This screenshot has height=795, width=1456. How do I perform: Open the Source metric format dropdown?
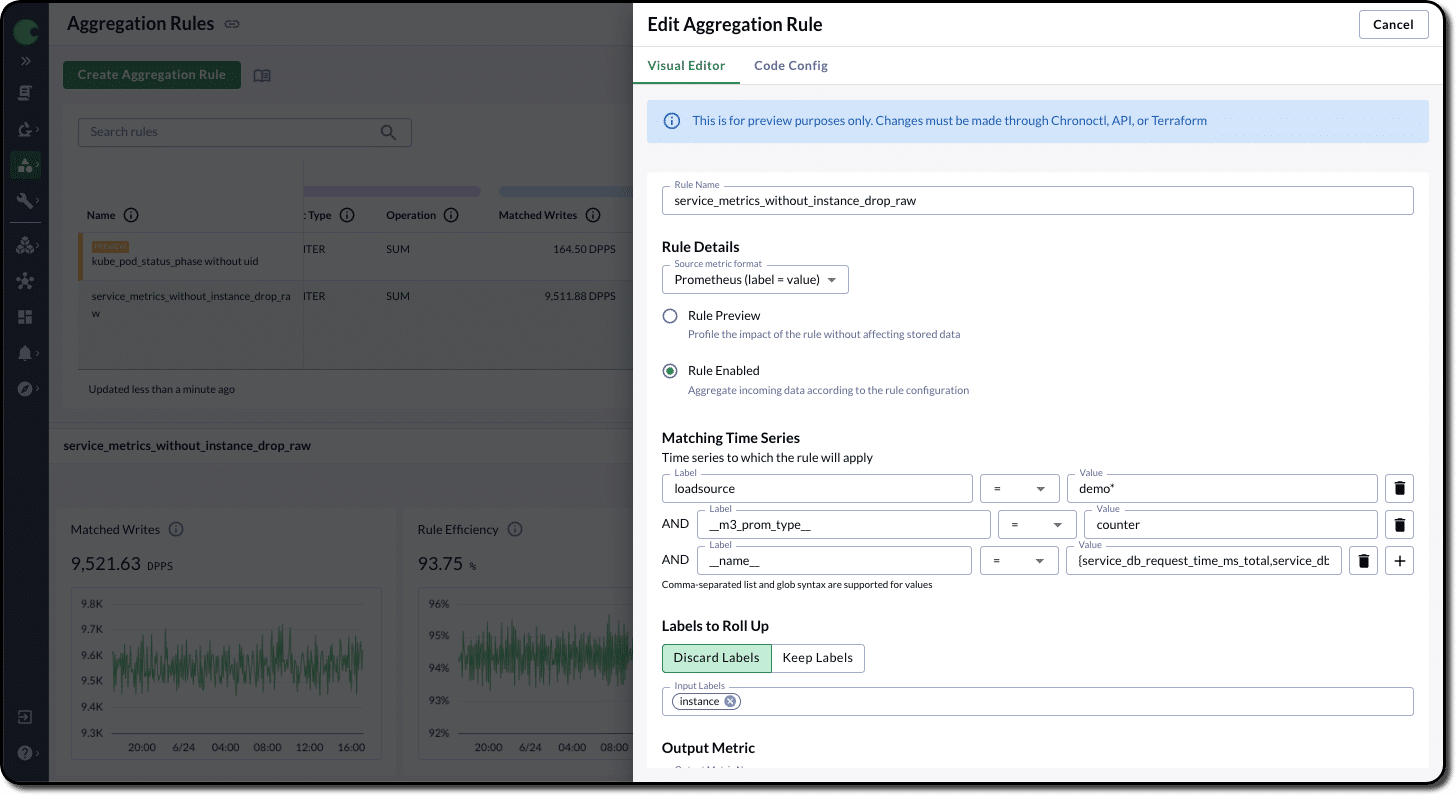pyautogui.click(x=755, y=280)
